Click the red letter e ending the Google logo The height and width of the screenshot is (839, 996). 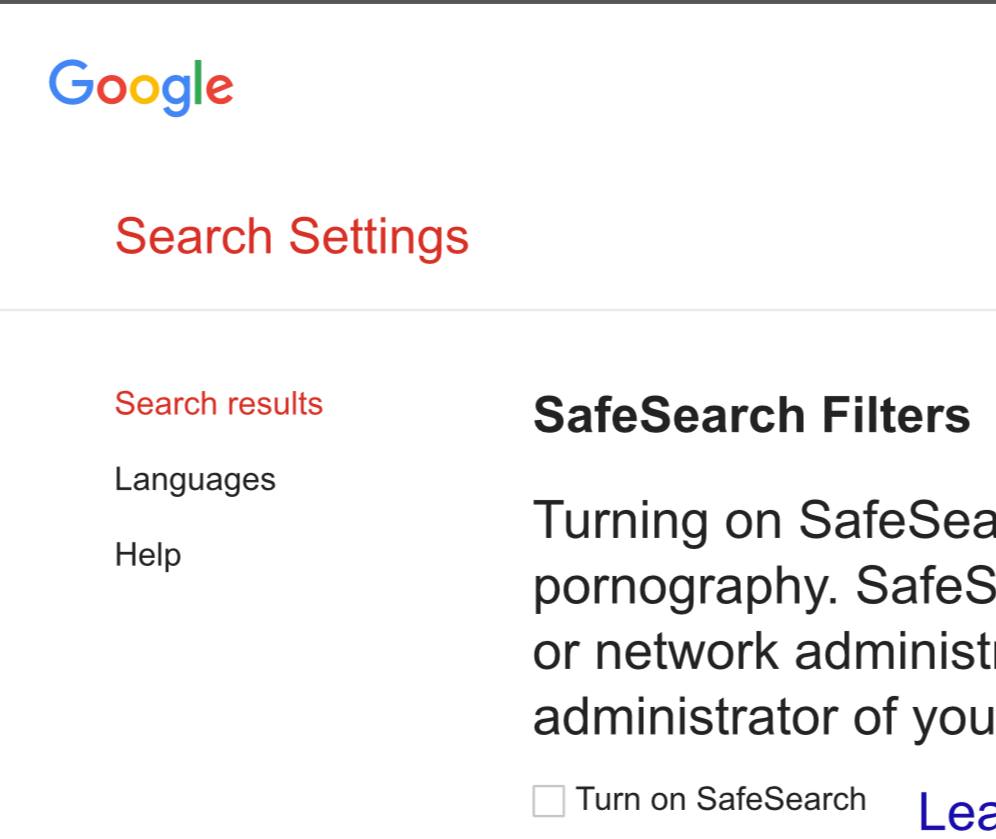(220, 89)
